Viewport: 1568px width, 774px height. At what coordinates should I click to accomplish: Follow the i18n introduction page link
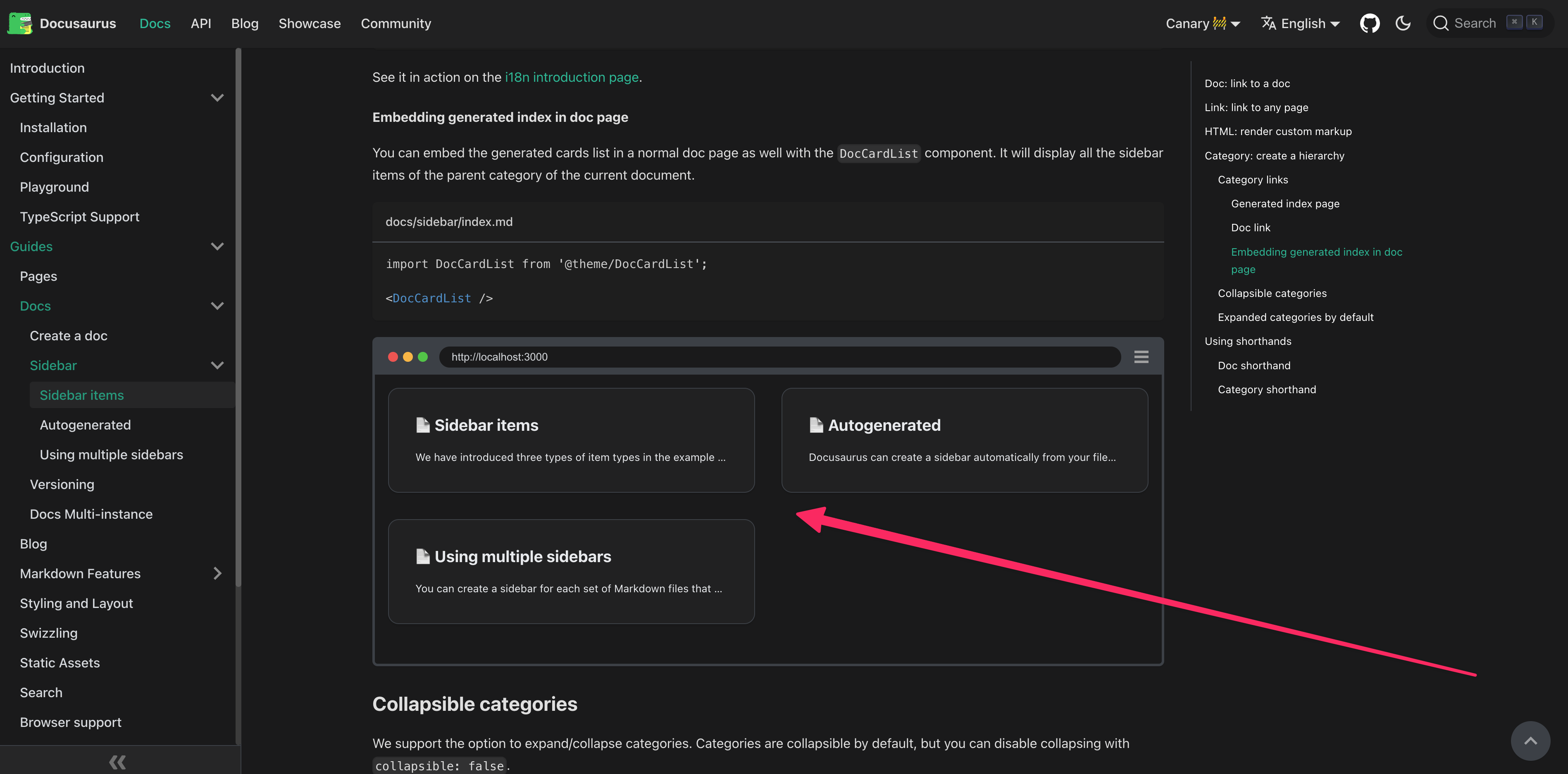click(x=572, y=77)
